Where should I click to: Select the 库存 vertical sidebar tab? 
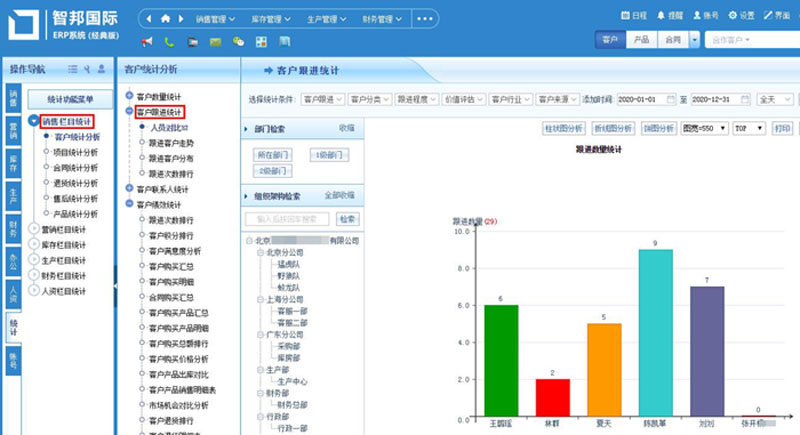pos(13,161)
